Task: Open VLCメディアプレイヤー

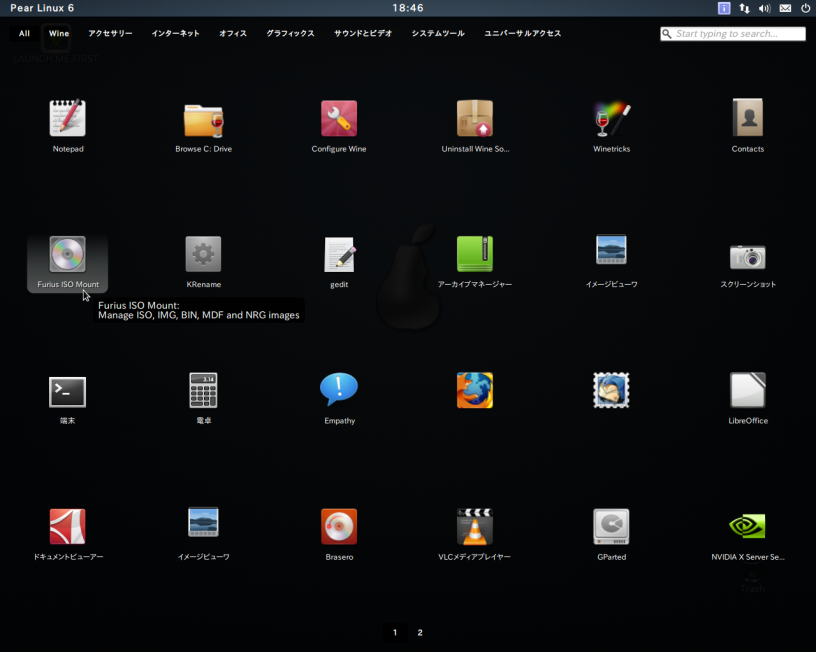Action: click(475, 527)
